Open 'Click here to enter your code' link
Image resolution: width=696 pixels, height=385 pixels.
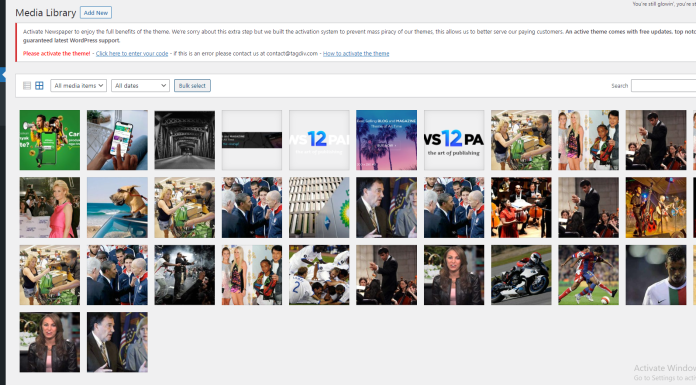[x=132, y=54]
